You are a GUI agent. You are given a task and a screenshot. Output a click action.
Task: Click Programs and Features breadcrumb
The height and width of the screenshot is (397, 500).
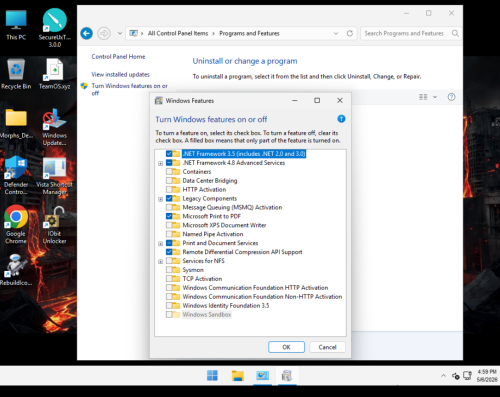click(249, 33)
